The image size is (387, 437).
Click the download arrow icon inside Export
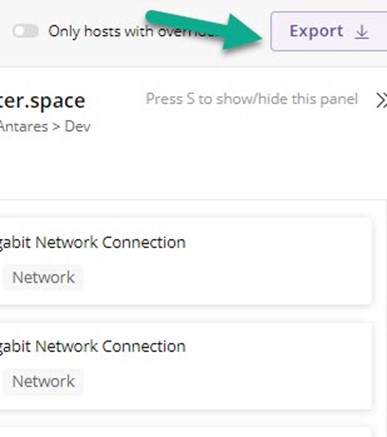tap(362, 32)
